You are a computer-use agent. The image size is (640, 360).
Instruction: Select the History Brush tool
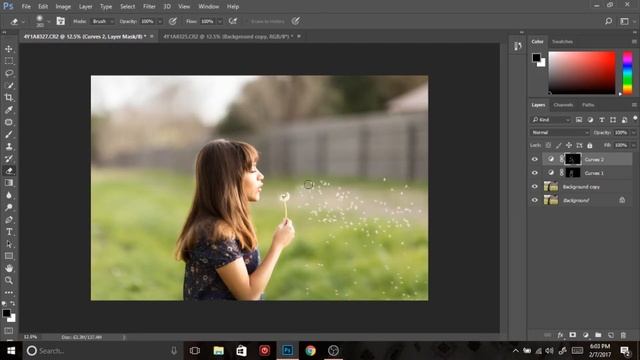pos(9,159)
